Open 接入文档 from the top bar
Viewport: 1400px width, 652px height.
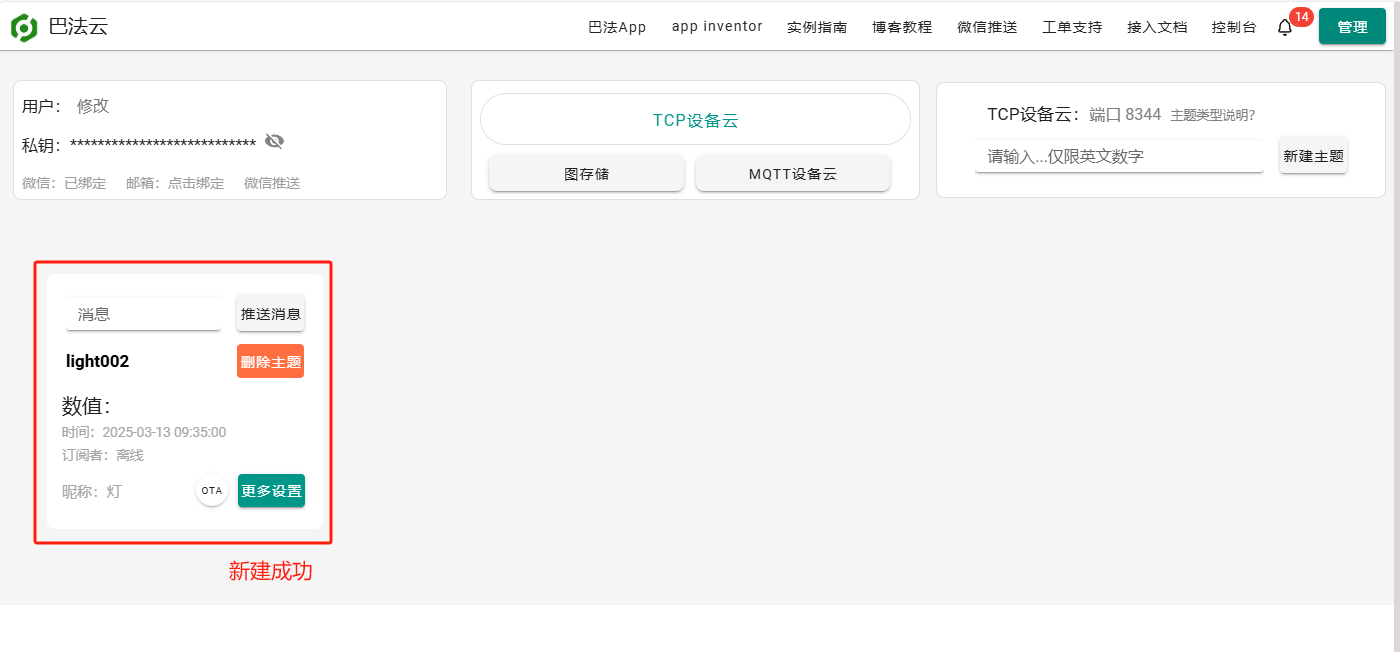1157,27
